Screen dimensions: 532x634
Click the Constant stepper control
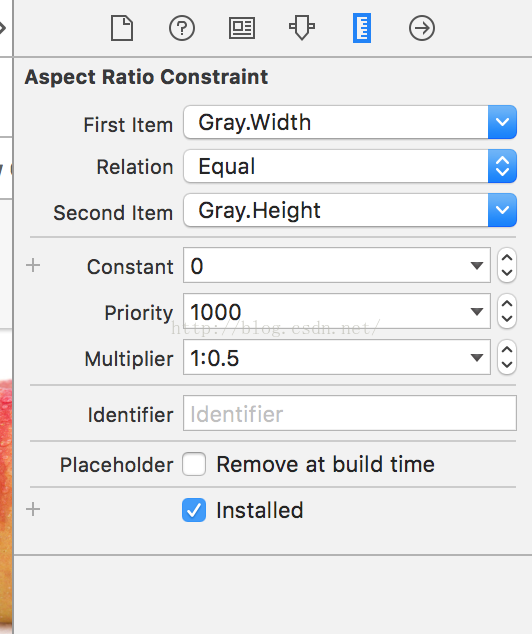pos(507,265)
